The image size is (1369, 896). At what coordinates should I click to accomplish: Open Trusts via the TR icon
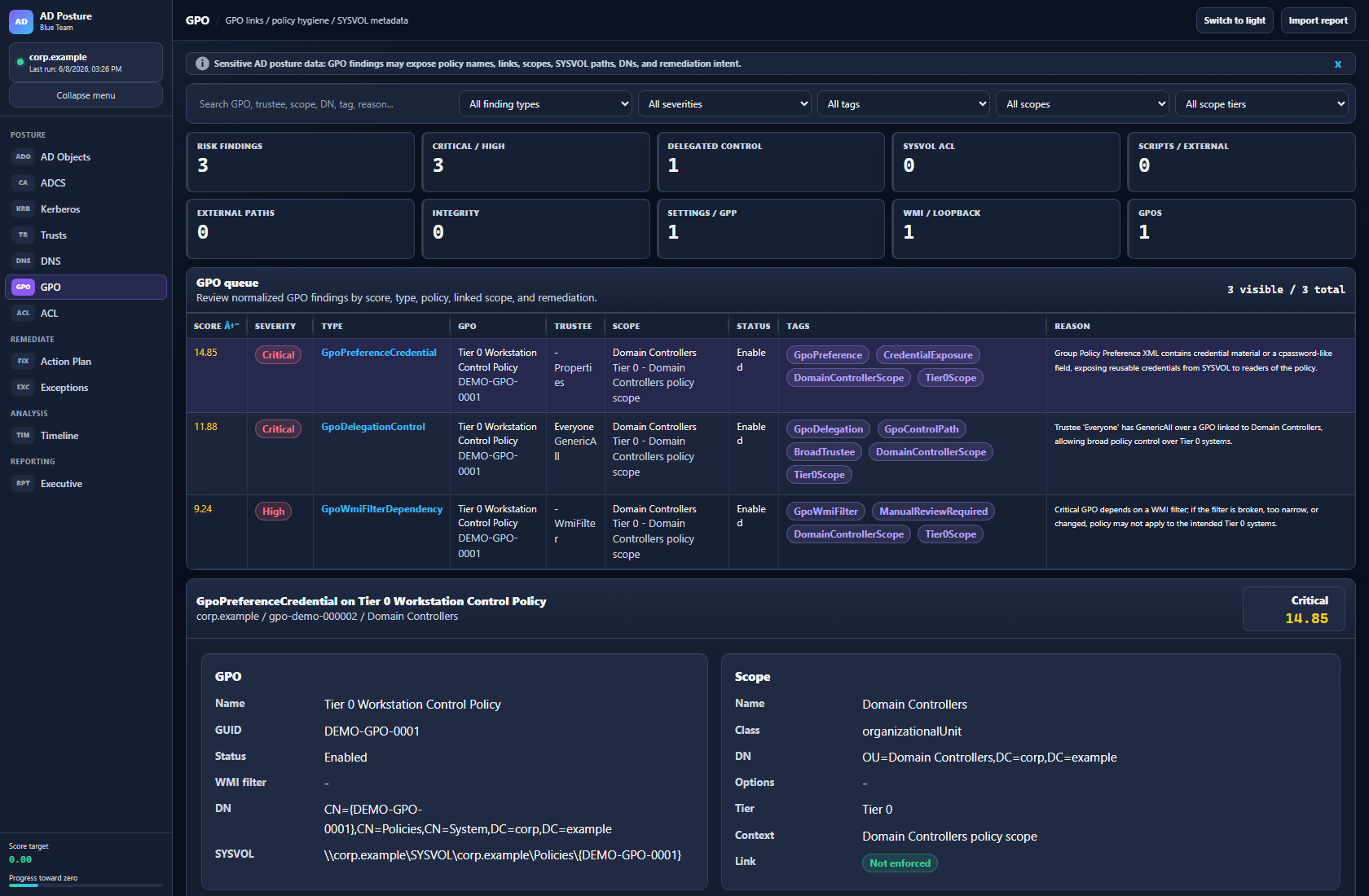click(x=23, y=235)
